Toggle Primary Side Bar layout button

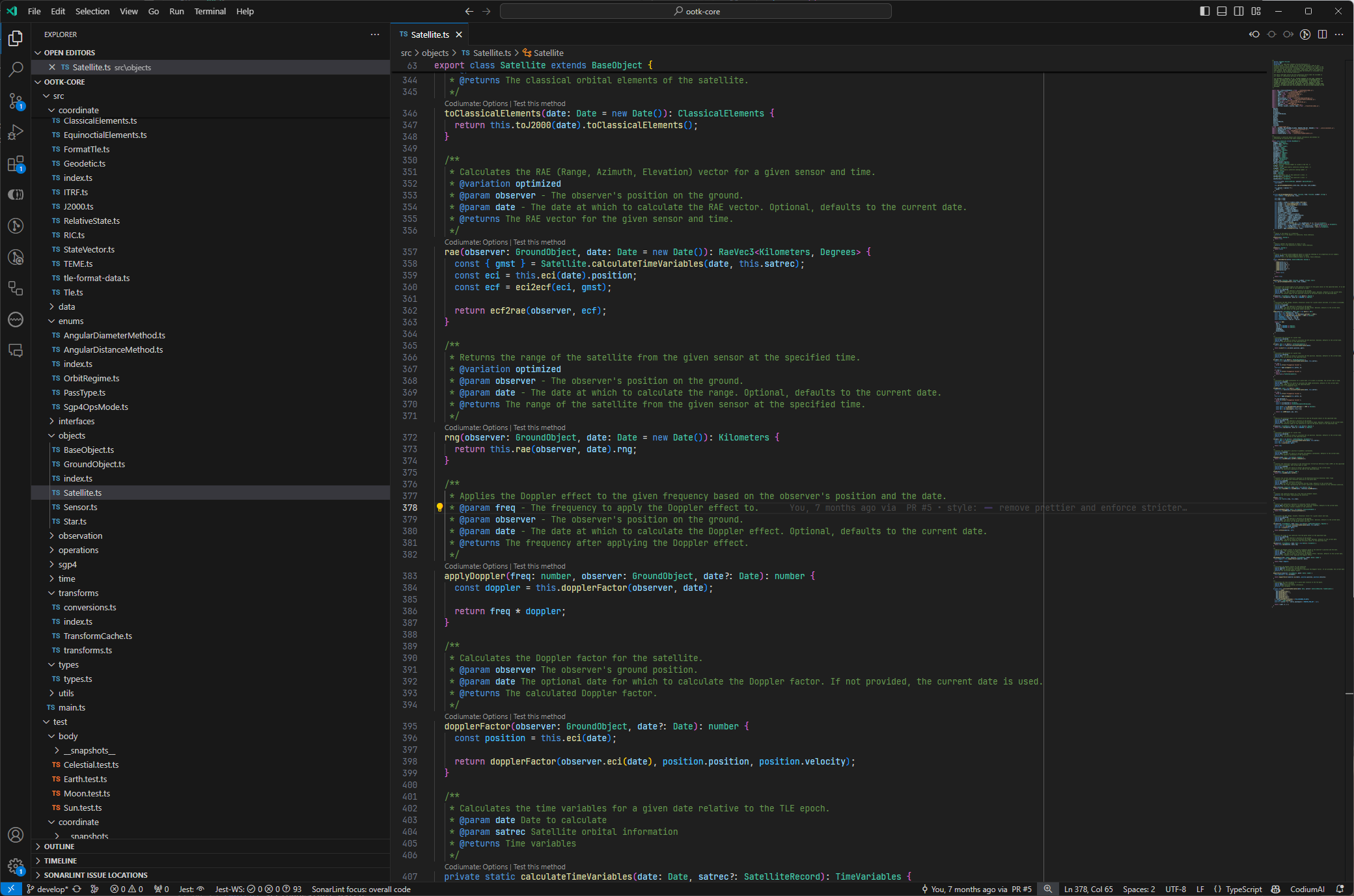(x=1205, y=11)
